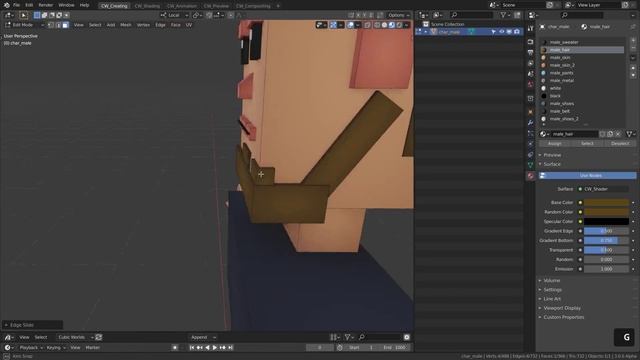Open Local transform orientation dropdown

point(174,15)
